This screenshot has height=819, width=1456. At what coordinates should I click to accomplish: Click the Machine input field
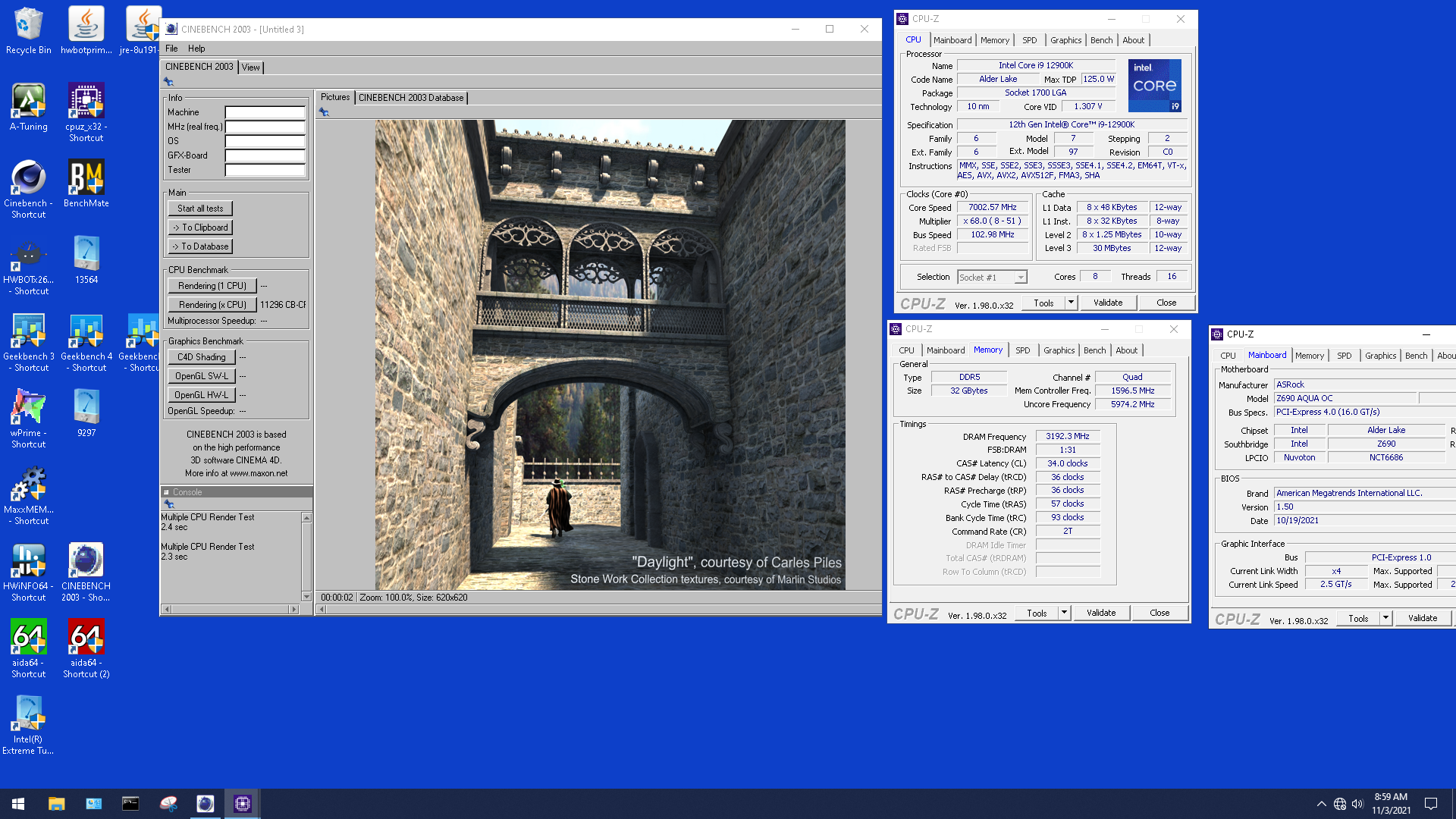tap(265, 112)
